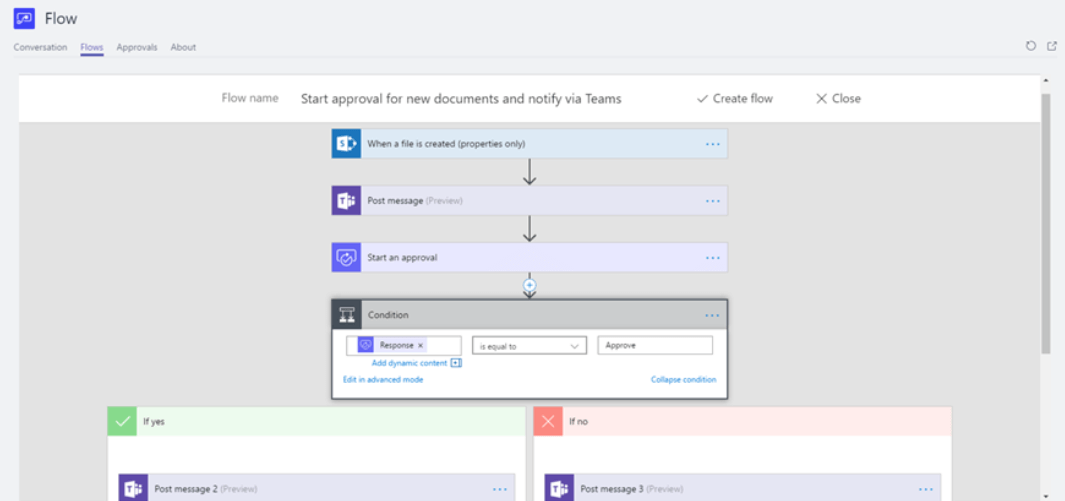The width and height of the screenshot is (1065, 501).
Task: Go to the About tab
Action: [x=183, y=48]
